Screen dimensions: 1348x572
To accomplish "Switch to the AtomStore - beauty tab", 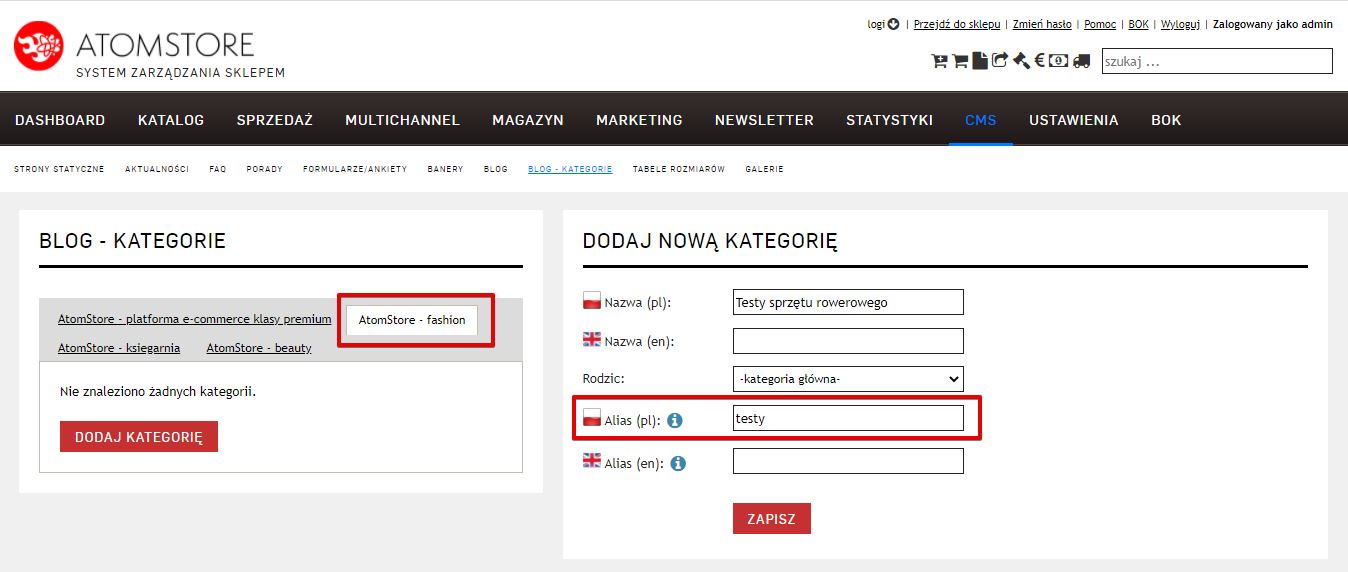I will click(259, 348).
